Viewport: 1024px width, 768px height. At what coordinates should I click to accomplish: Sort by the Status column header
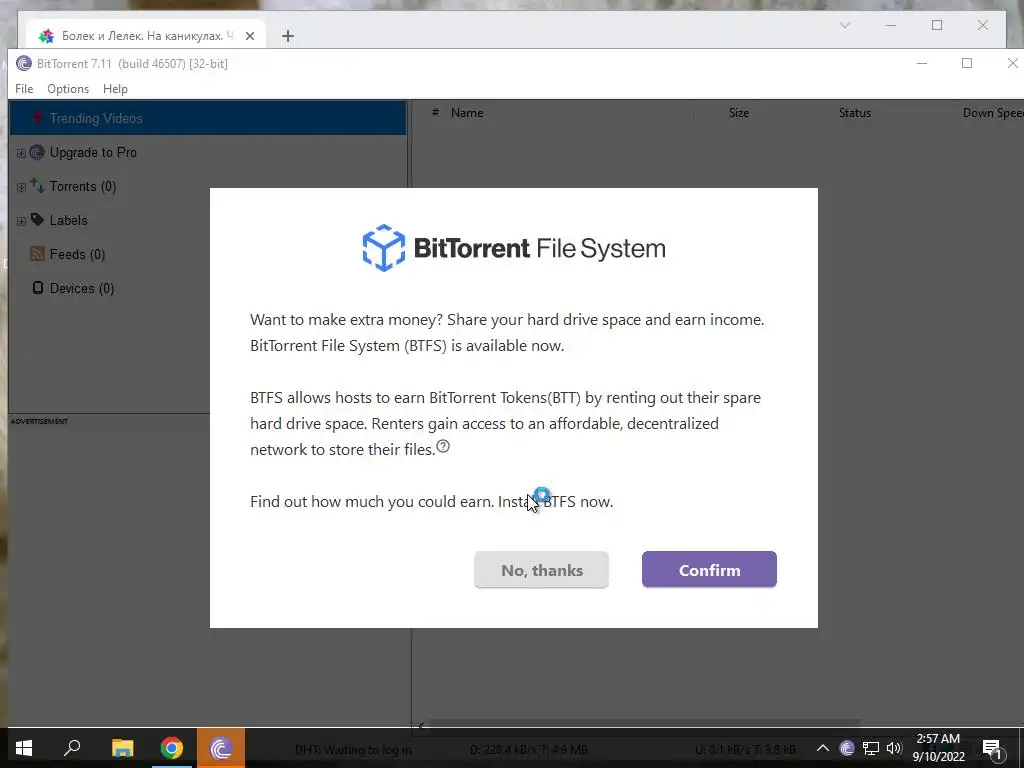pyautogui.click(x=855, y=112)
